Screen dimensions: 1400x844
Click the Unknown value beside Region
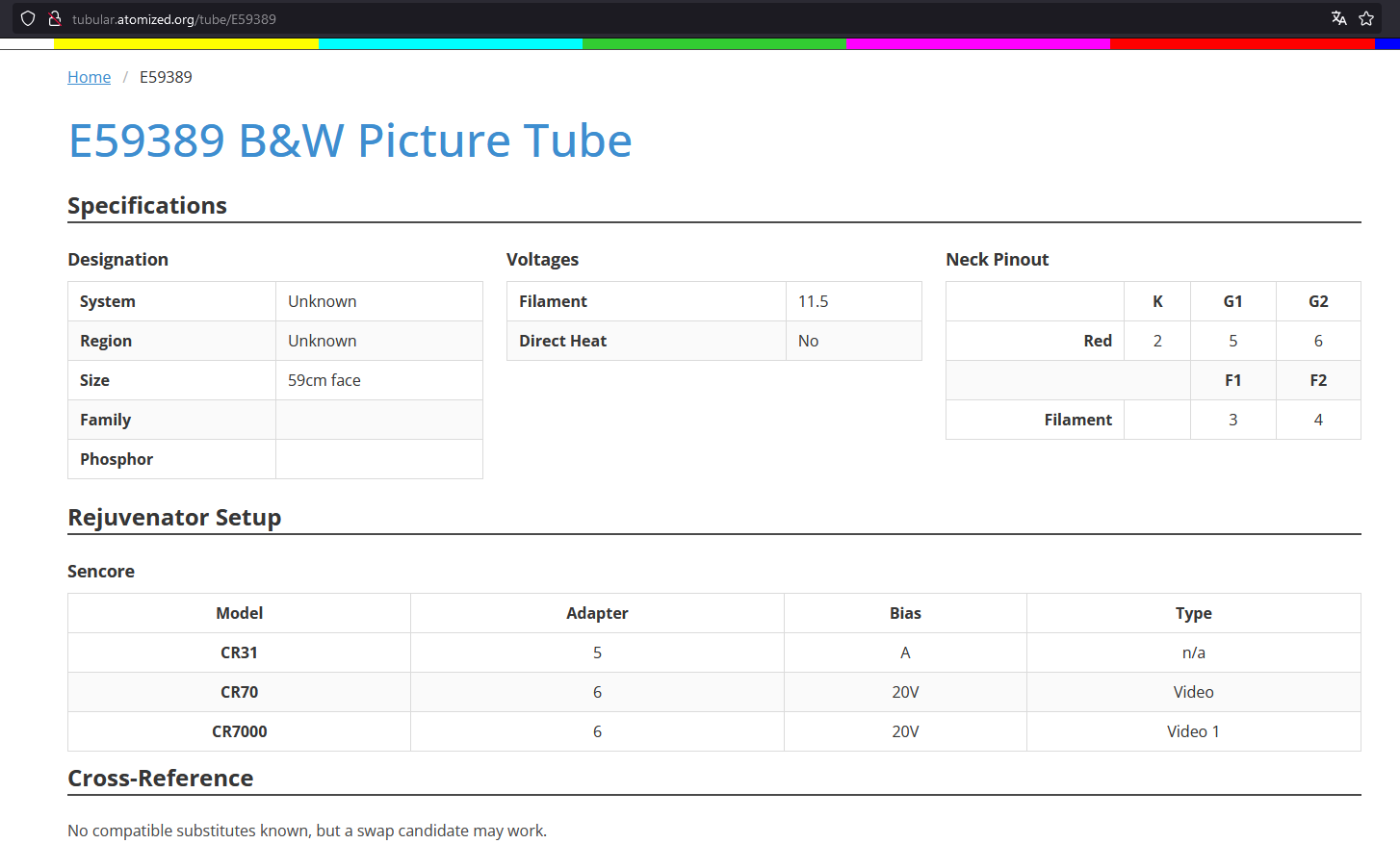[x=323, y=341]
